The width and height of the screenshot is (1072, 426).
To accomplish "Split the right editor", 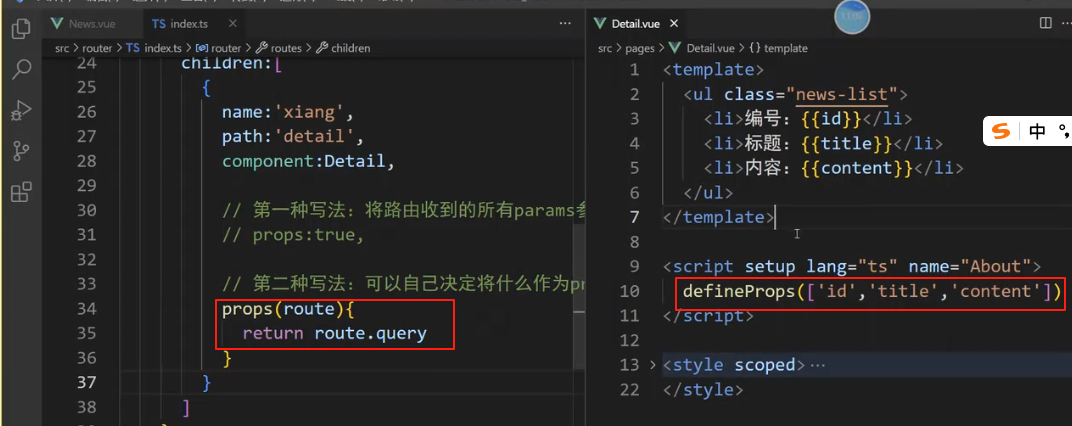I will [1045, 23].
